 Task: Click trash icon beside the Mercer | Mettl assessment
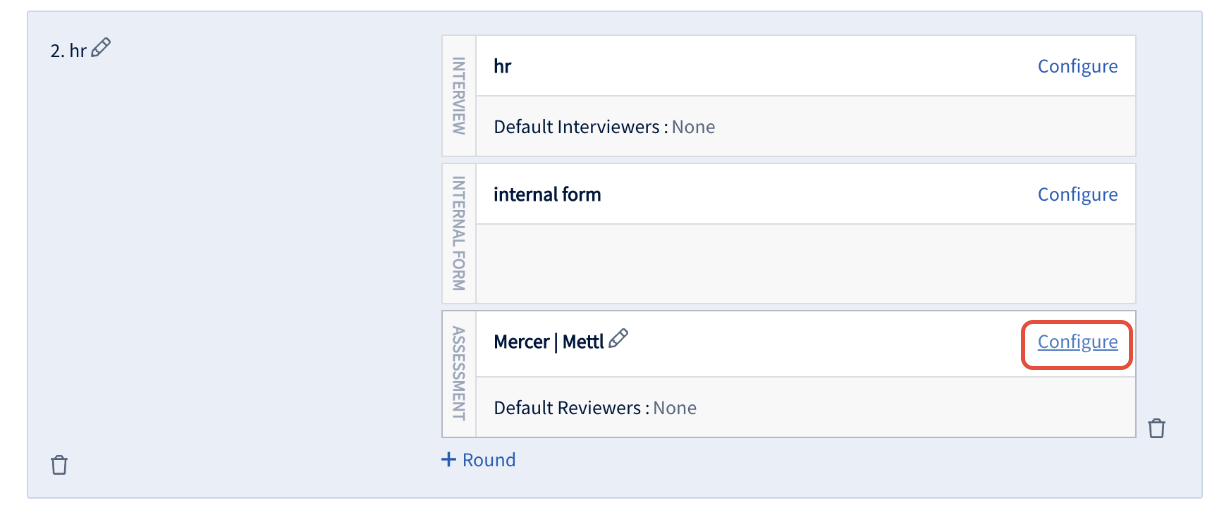pyautogui.click(x=1157, y=428)
